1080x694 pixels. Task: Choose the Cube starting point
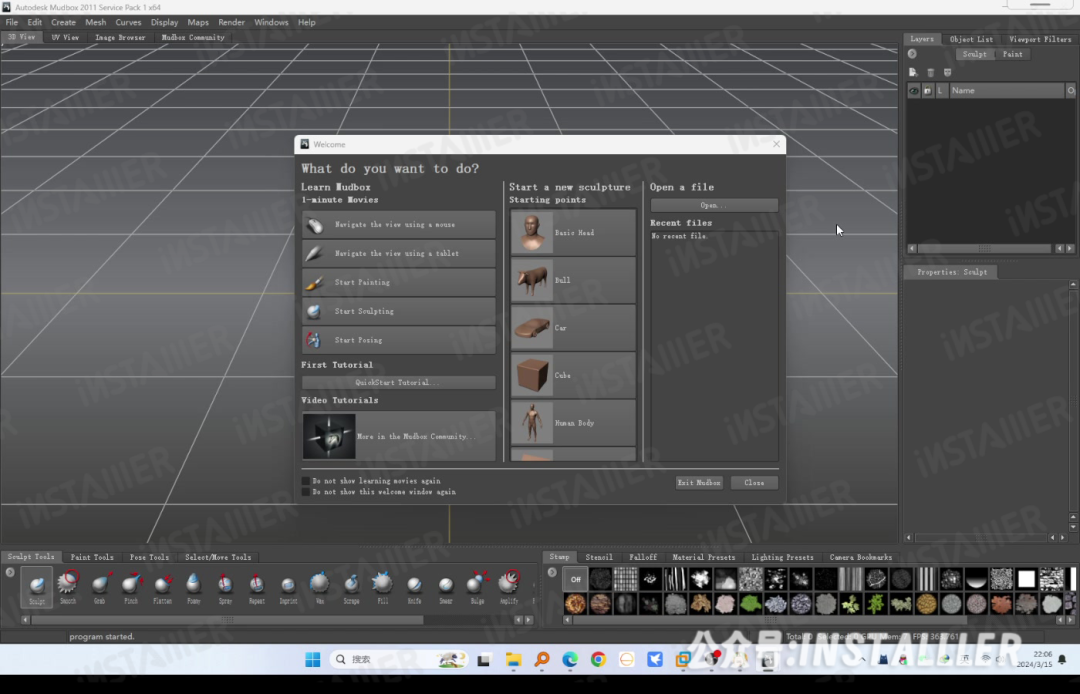coord(573,375)
